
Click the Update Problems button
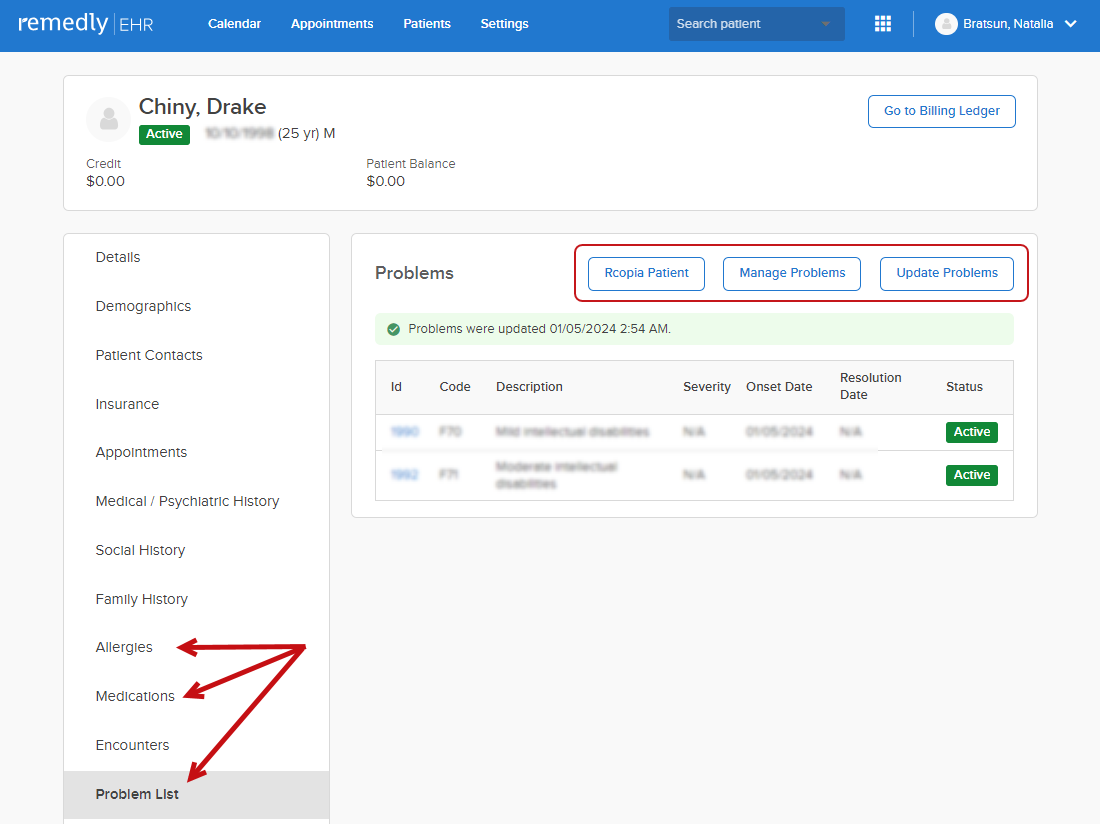point(946,273)
